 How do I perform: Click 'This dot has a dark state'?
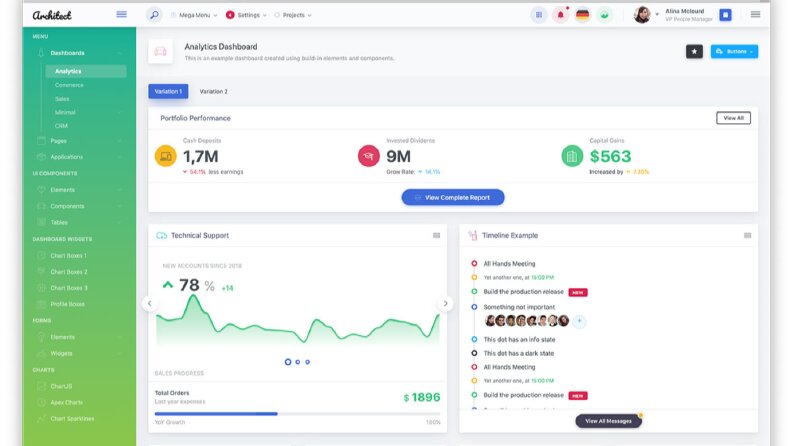point(519,353)
